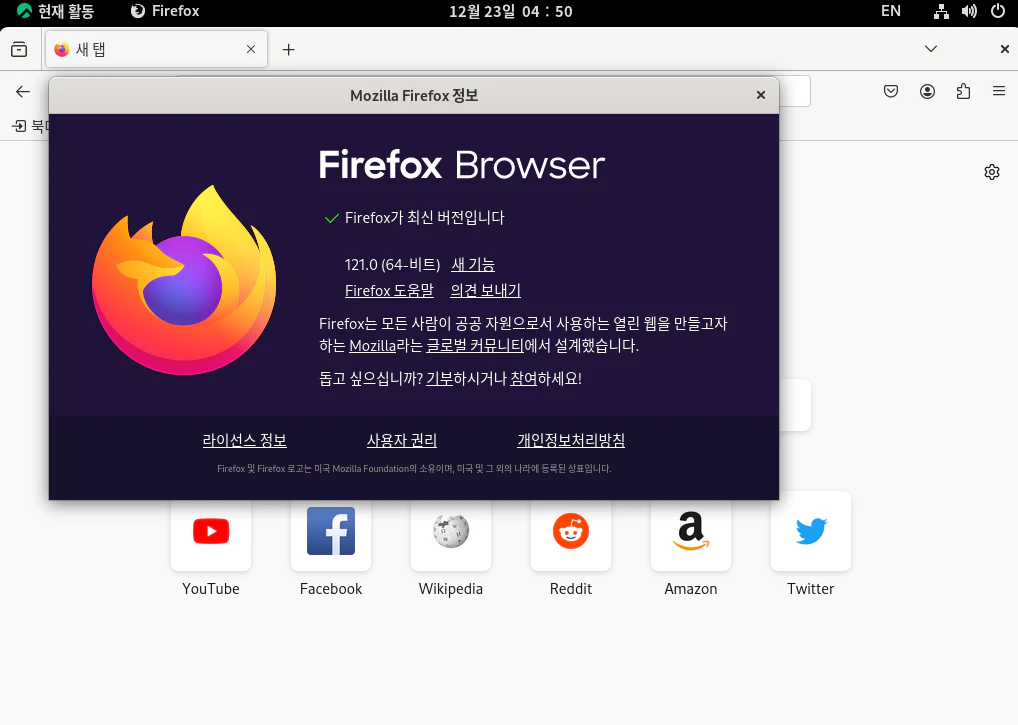This screenshot has height=725, width=1018.
Task: Open the Twitter shortcut tile
Action: [x=811, y=544]
